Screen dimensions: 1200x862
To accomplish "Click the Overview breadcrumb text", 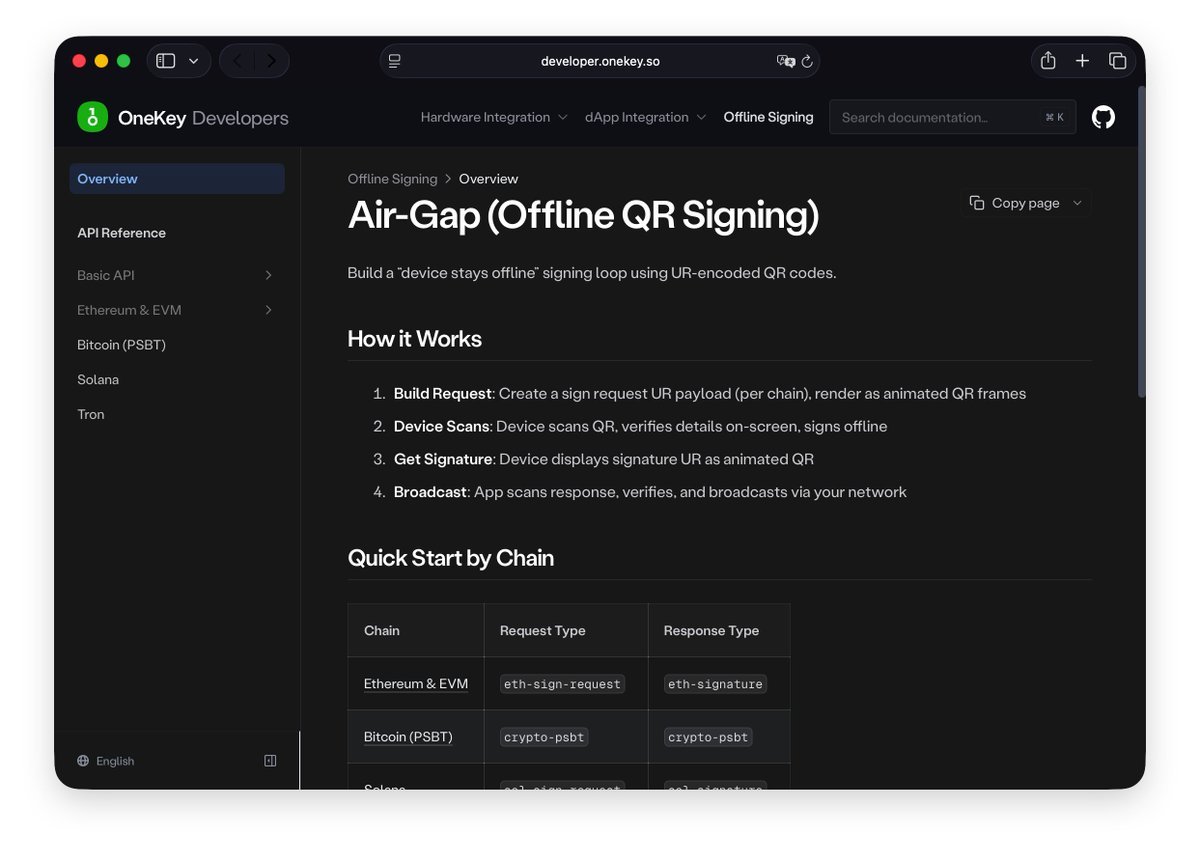I will coord(489,179).
